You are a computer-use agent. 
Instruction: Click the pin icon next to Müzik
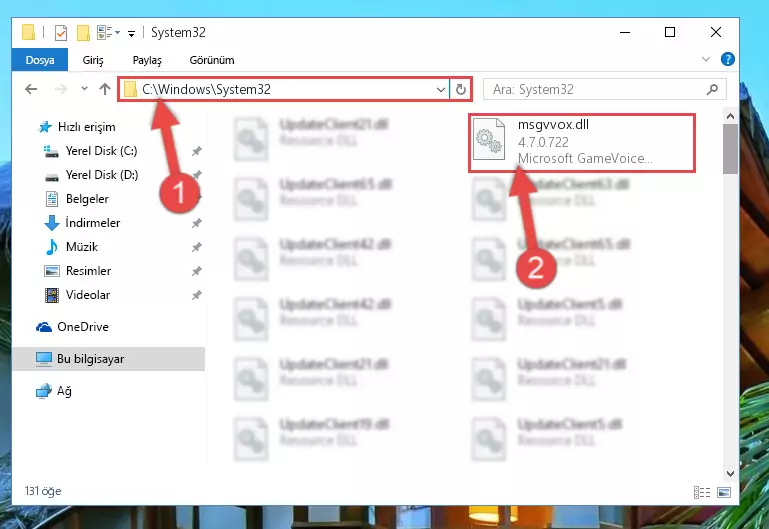tap(197, 247)
